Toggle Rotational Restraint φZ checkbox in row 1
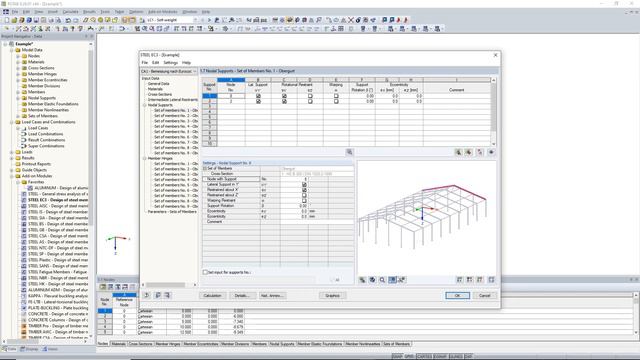This screenshot has width=640, height=360. click(x=310, y=96)
